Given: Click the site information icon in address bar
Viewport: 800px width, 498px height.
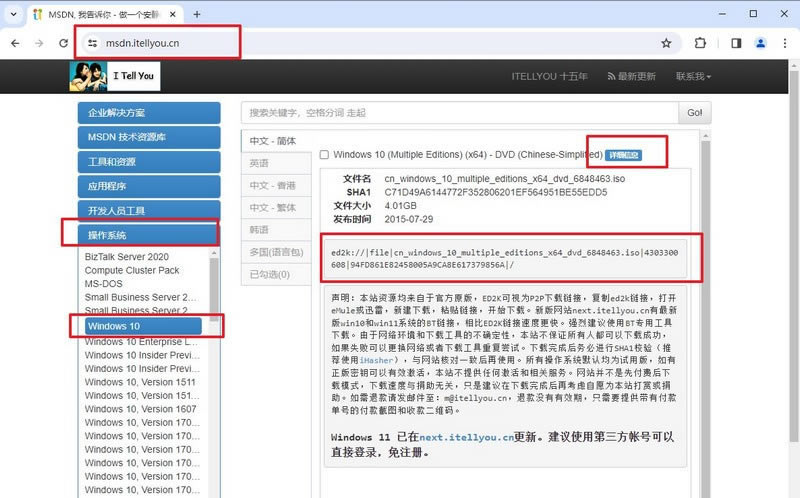Looking at the screenshot, I should (92, 43).
